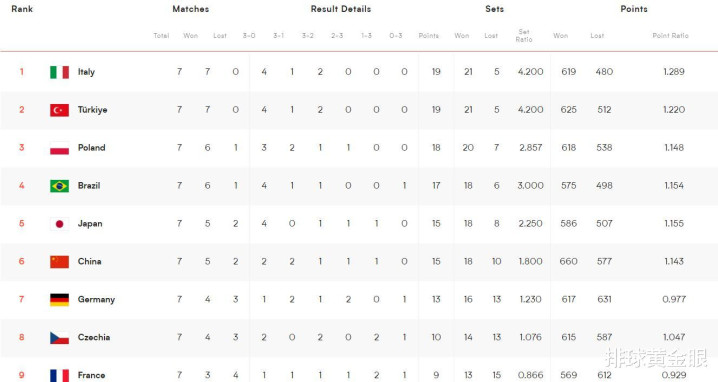Click the Set Ratio column header
This screenshot has height=382, width=718.
click(x=524, y=35)
